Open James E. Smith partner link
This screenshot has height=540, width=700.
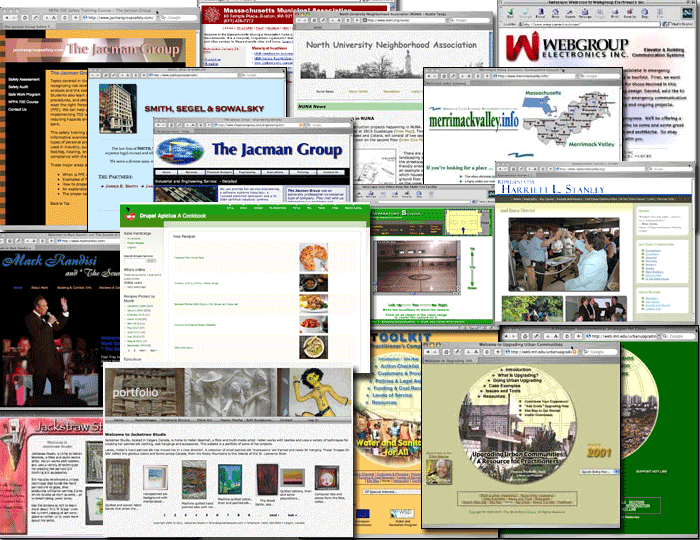click(121, 186)
